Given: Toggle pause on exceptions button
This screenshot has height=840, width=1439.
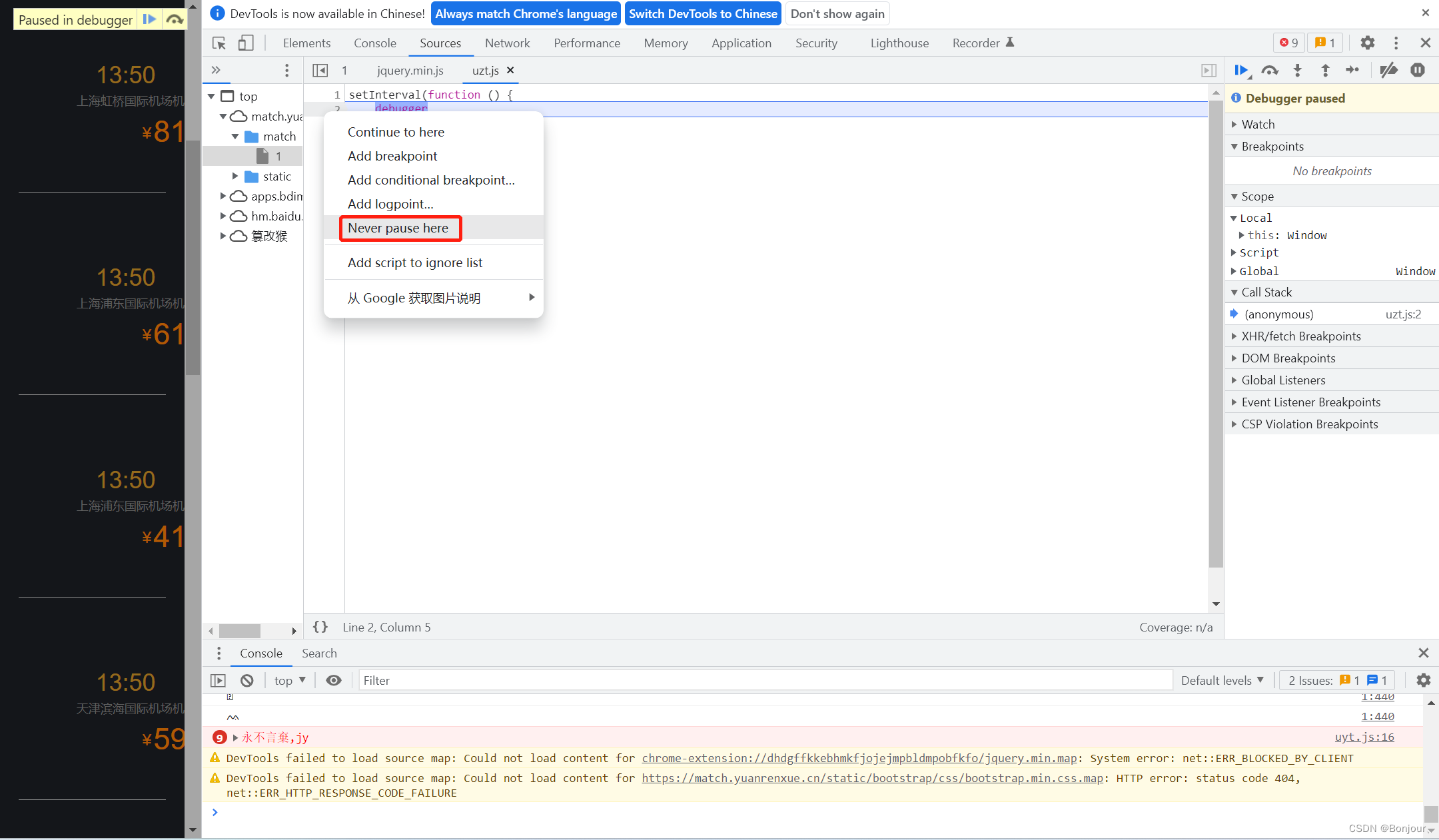Looking at the screenshot, I should coord(1417,70).
